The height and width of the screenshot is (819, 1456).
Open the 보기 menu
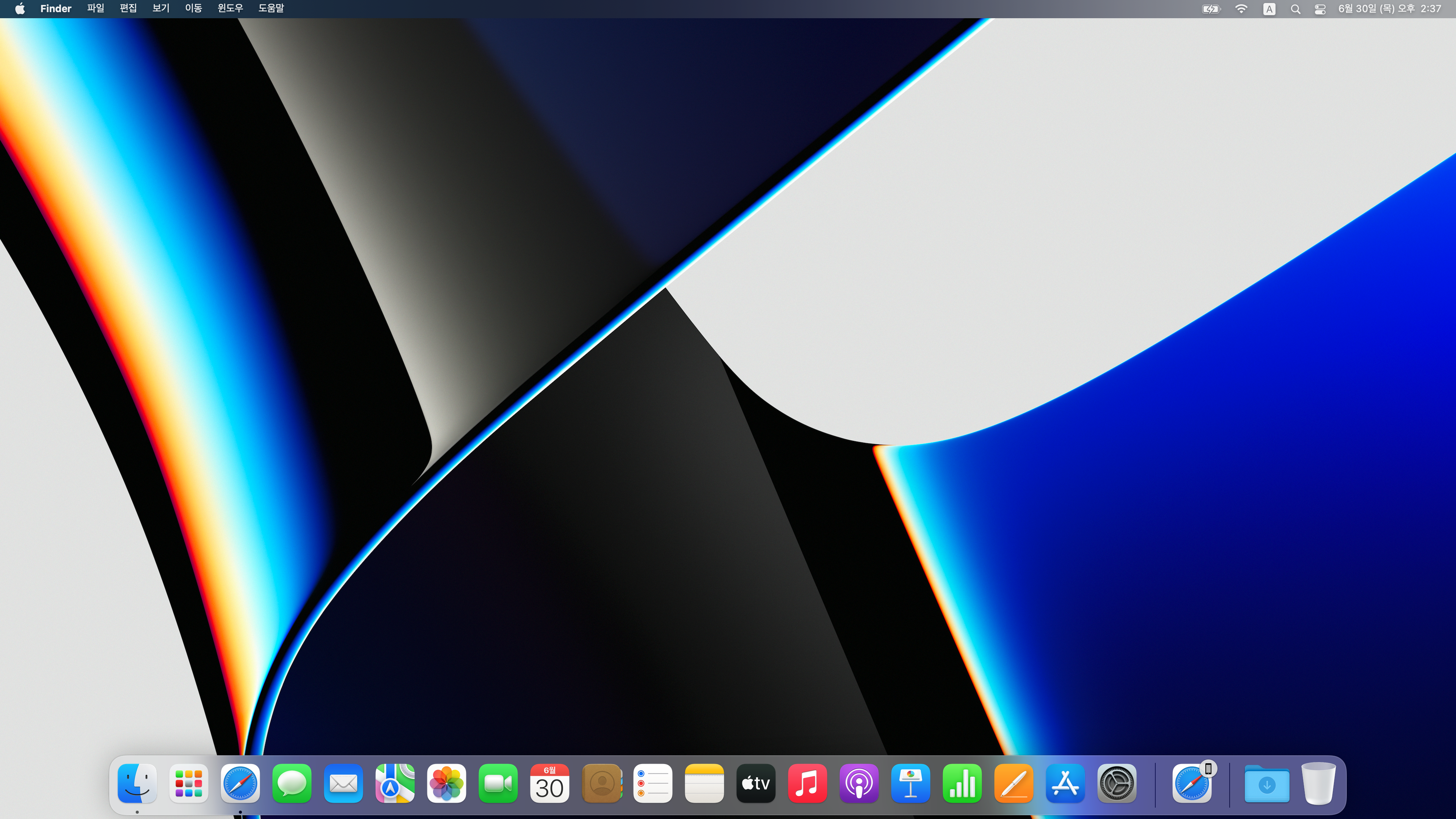click(x=160, y=8)
